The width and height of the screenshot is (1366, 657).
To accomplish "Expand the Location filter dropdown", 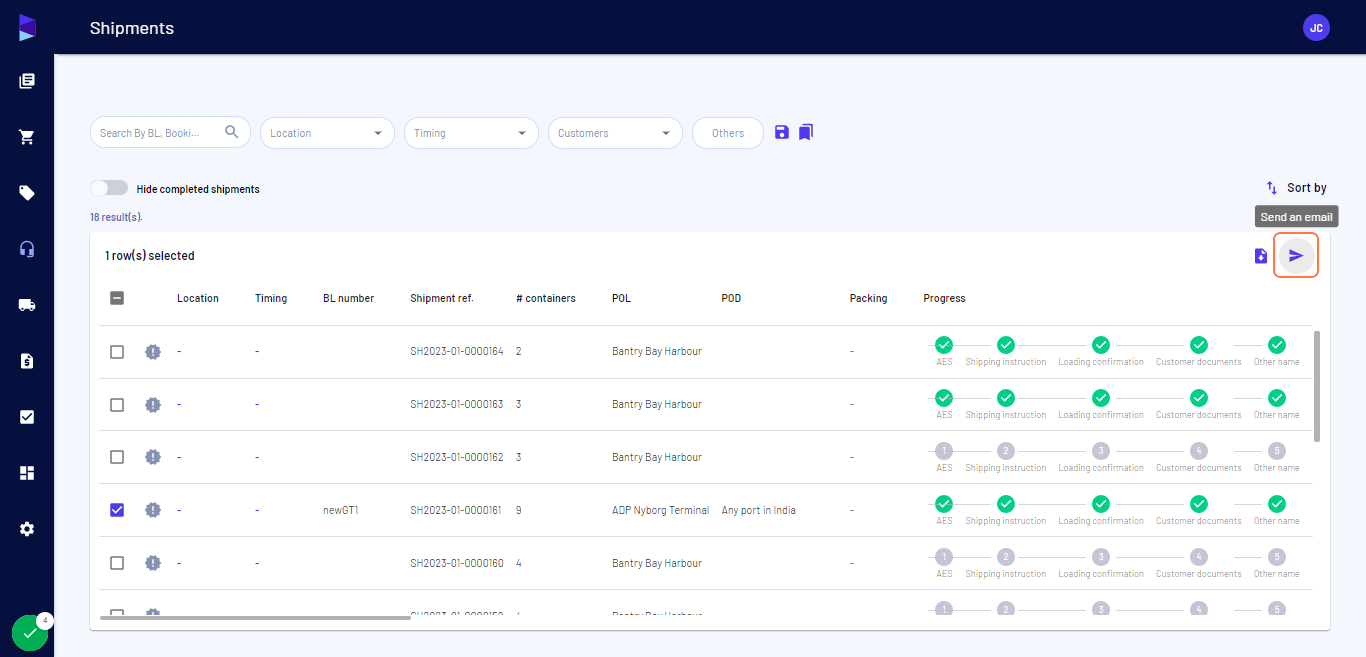I will coord(327,133).
